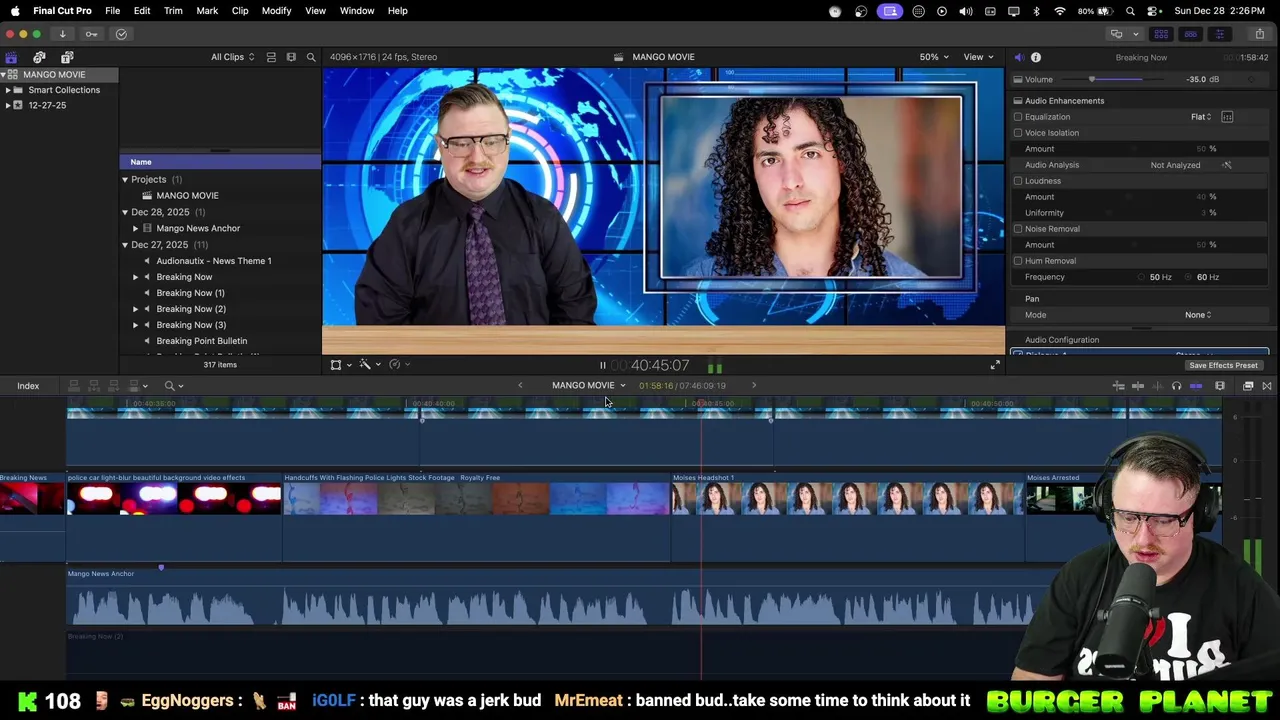Toggle snapping in the timeline

point(1195,386)
